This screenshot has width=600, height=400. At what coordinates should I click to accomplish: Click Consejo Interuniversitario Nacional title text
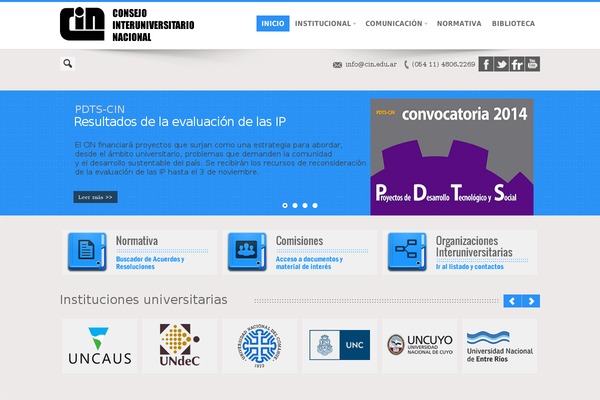[153, 25]
